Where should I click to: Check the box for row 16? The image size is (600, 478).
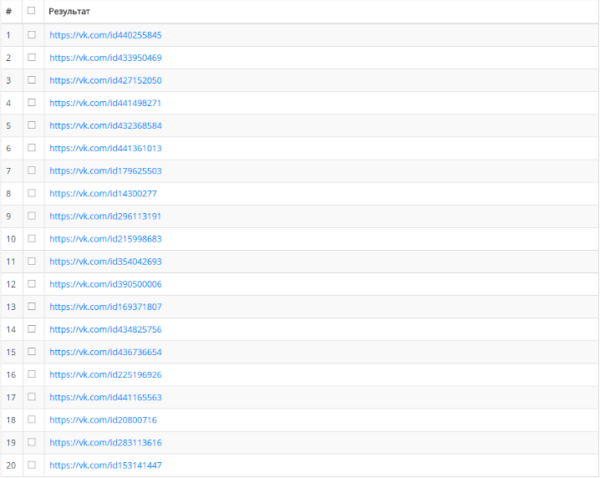32,374
